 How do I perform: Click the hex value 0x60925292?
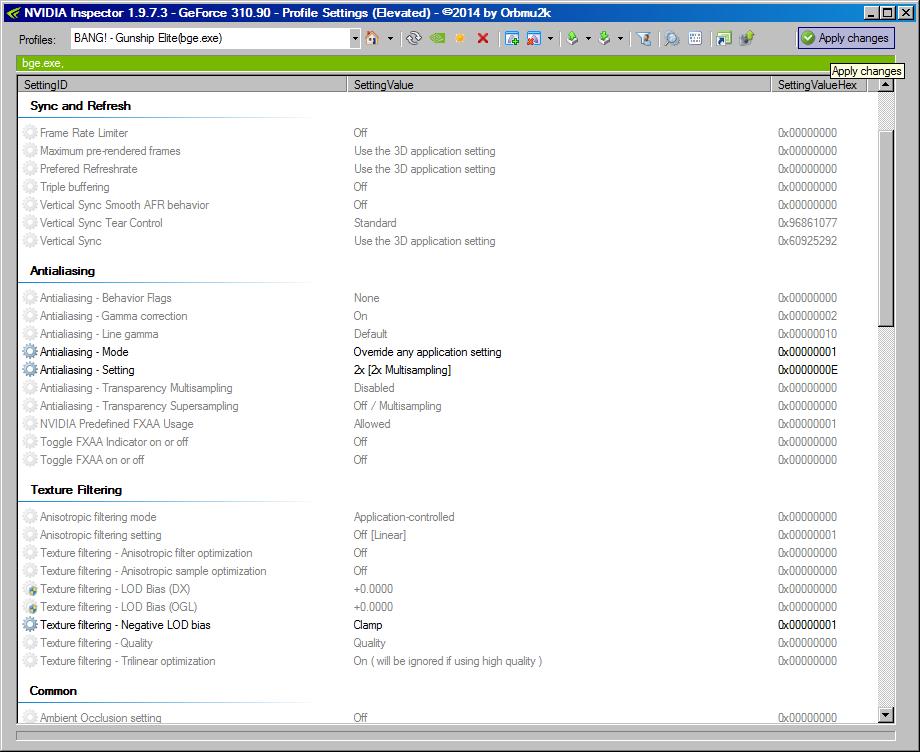807,241
